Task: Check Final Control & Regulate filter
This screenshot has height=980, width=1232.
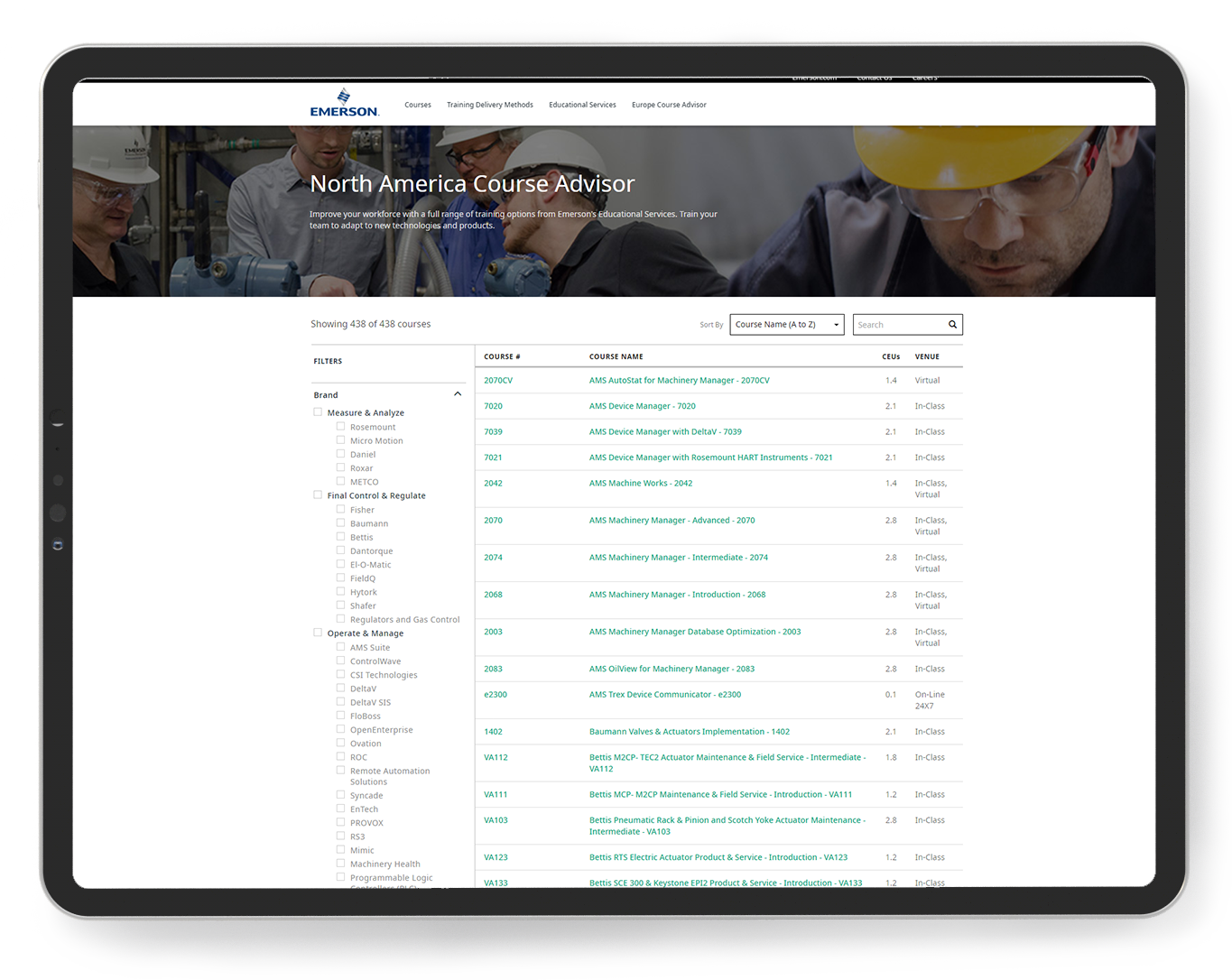Action: (318, 495)
